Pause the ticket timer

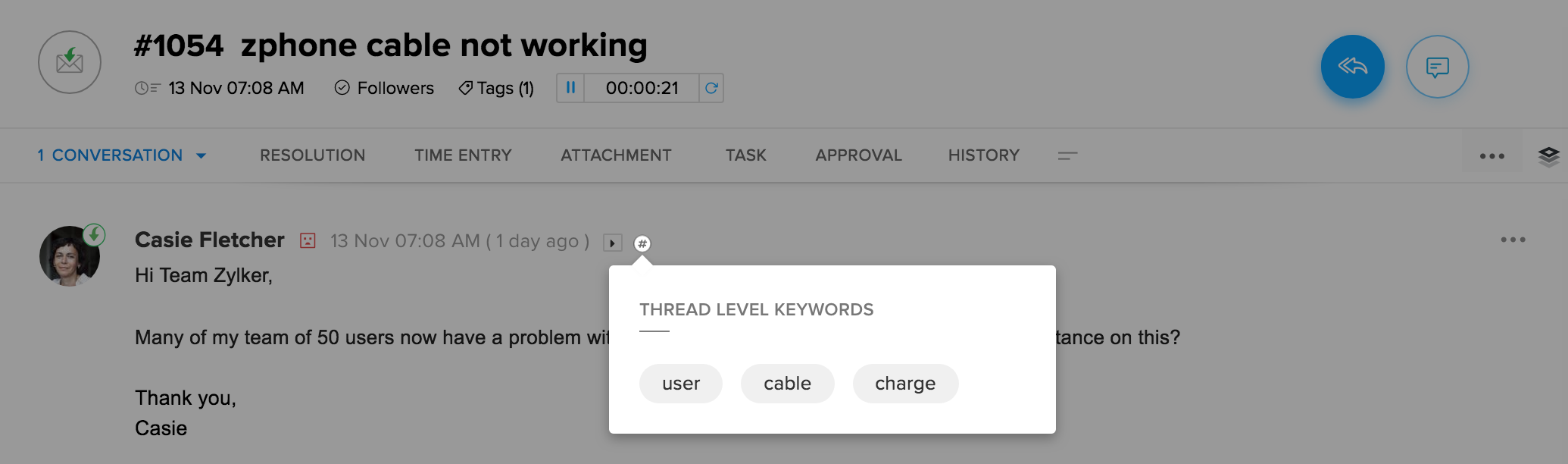point(570,88)
